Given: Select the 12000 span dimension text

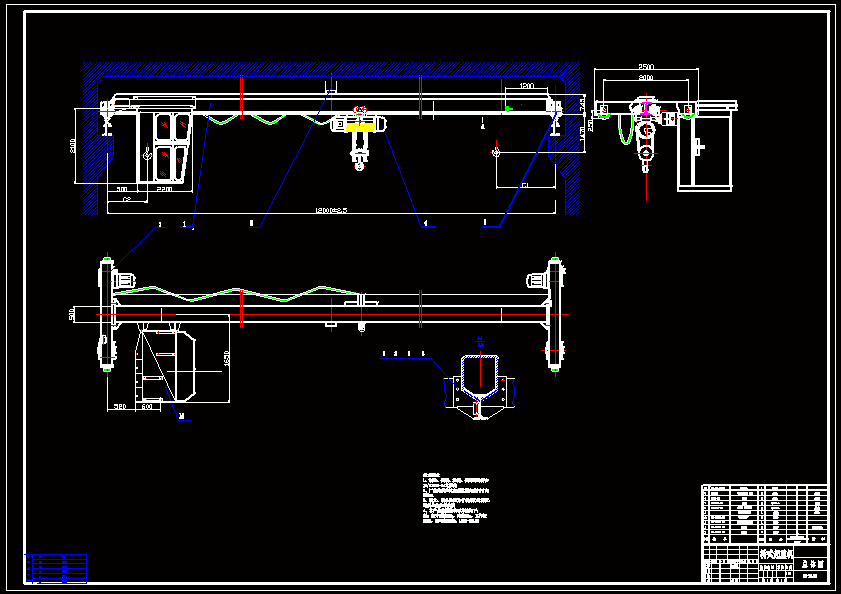Looking at the screenshot, I should pyautogui.click(x=331, y=210).
